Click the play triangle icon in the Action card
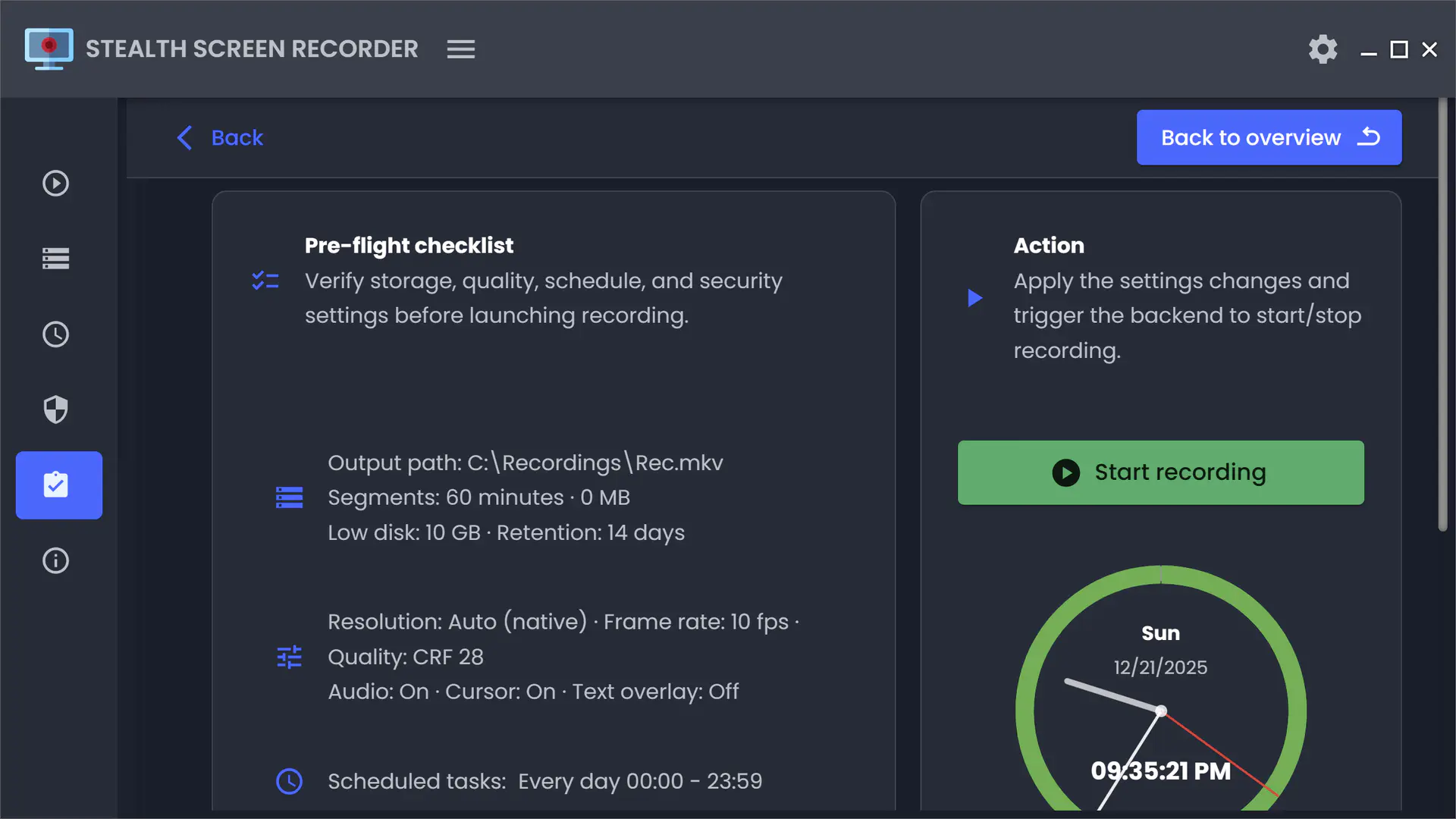 coord(975,298)
